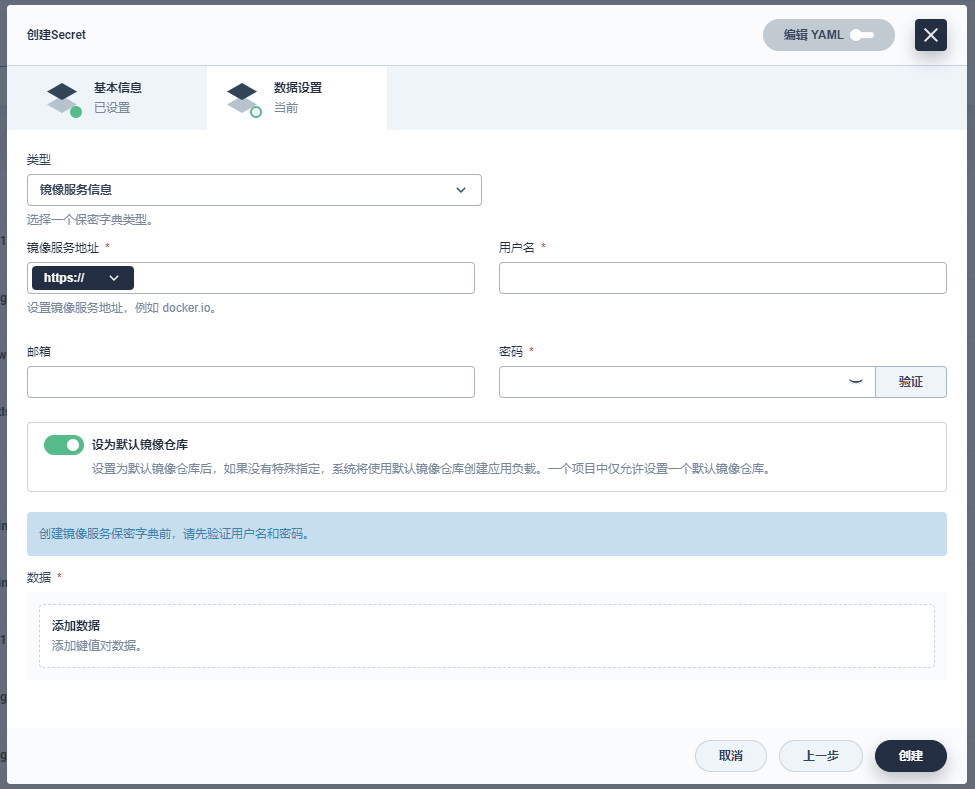Focus the 邮箱 input field
Image resolution: width=975 pixels, height=789 pixels.
point(251,382)
